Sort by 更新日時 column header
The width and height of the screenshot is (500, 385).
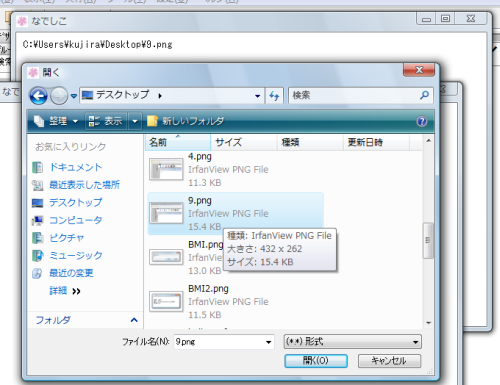pyautogui.click(x=376, y=142)
